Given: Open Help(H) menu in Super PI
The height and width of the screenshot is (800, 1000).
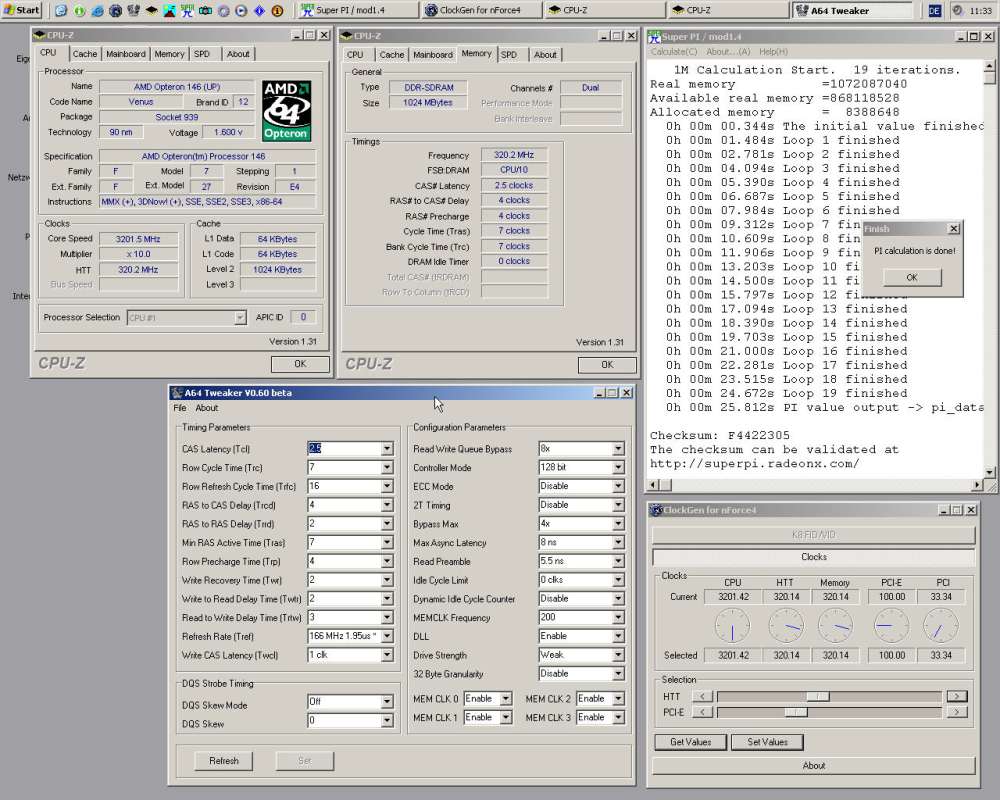Looking at the screenshot, I should point(774,52).
